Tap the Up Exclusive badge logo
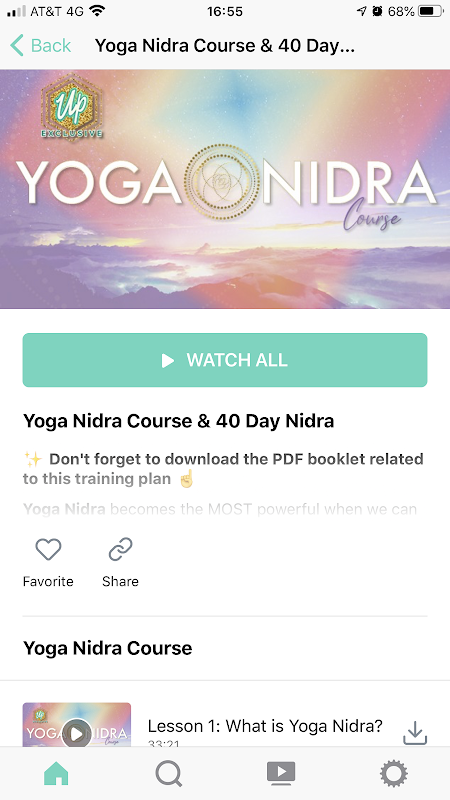This screenshot has width=450, height=800. 71,108
